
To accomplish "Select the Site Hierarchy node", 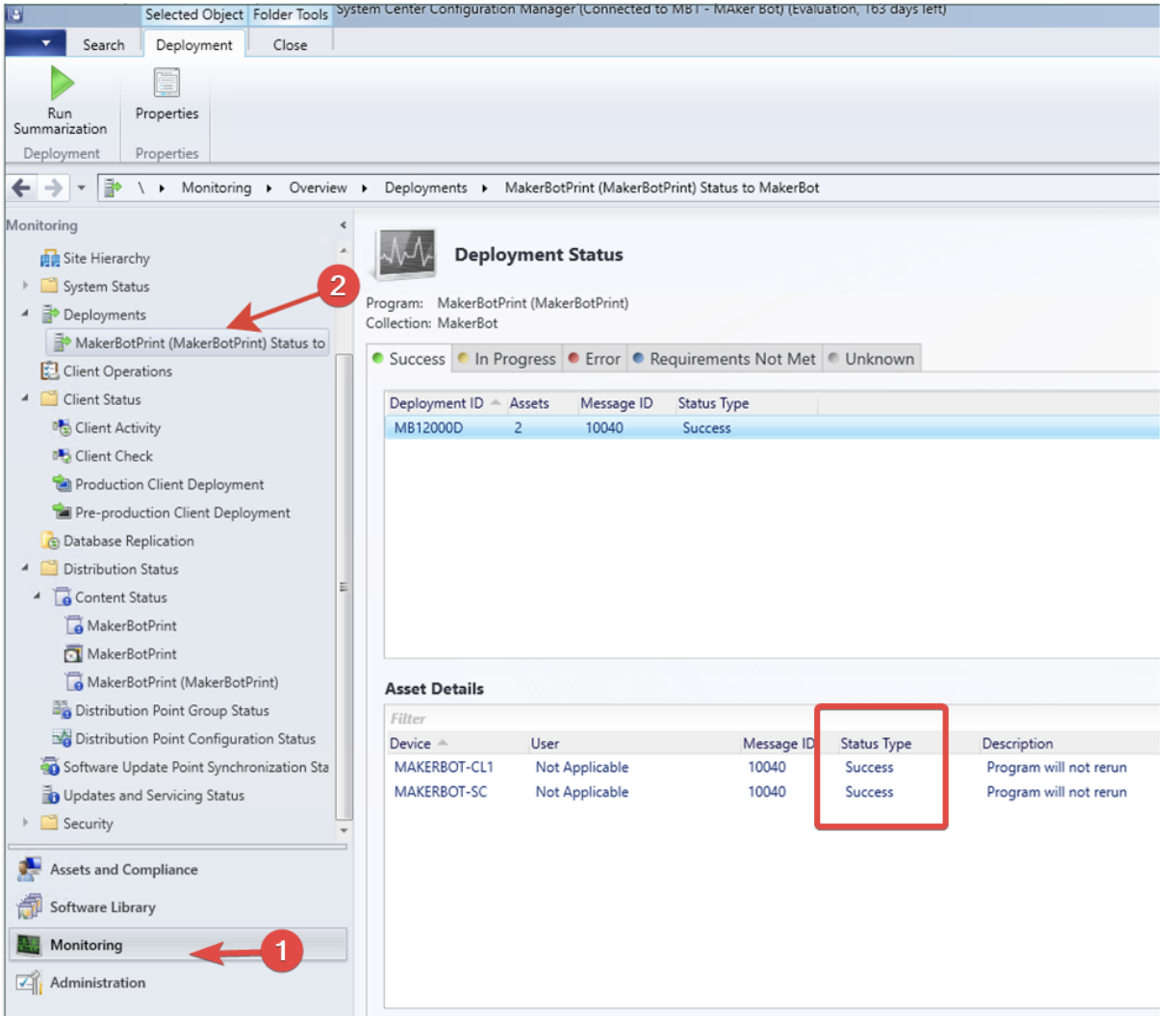I will [x=106, y=258].
